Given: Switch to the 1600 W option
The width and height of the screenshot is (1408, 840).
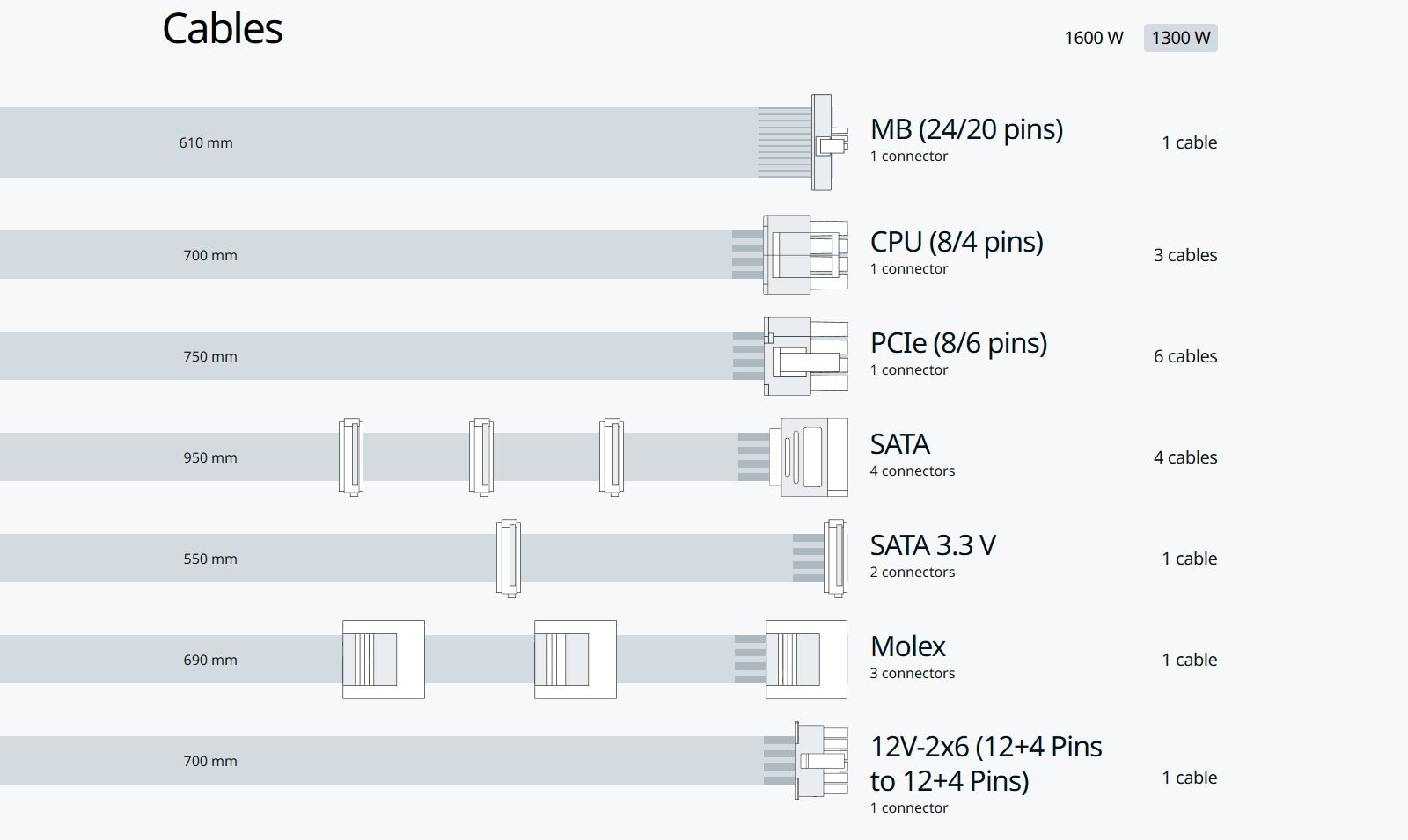Looking at the screenshot, I should click(x=1094, y=38).
